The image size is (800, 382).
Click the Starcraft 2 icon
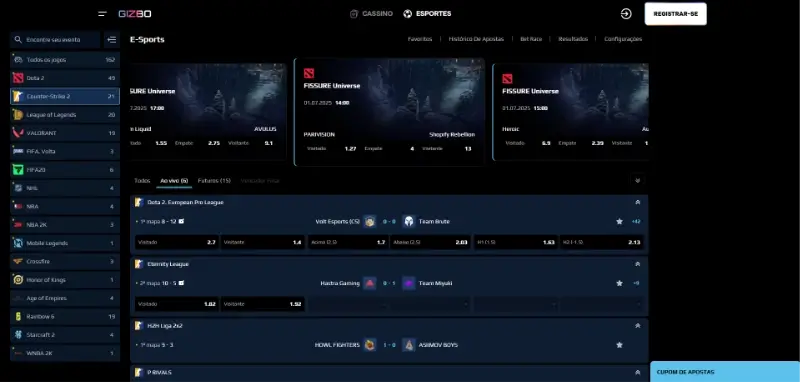click(x=18, y=335)
